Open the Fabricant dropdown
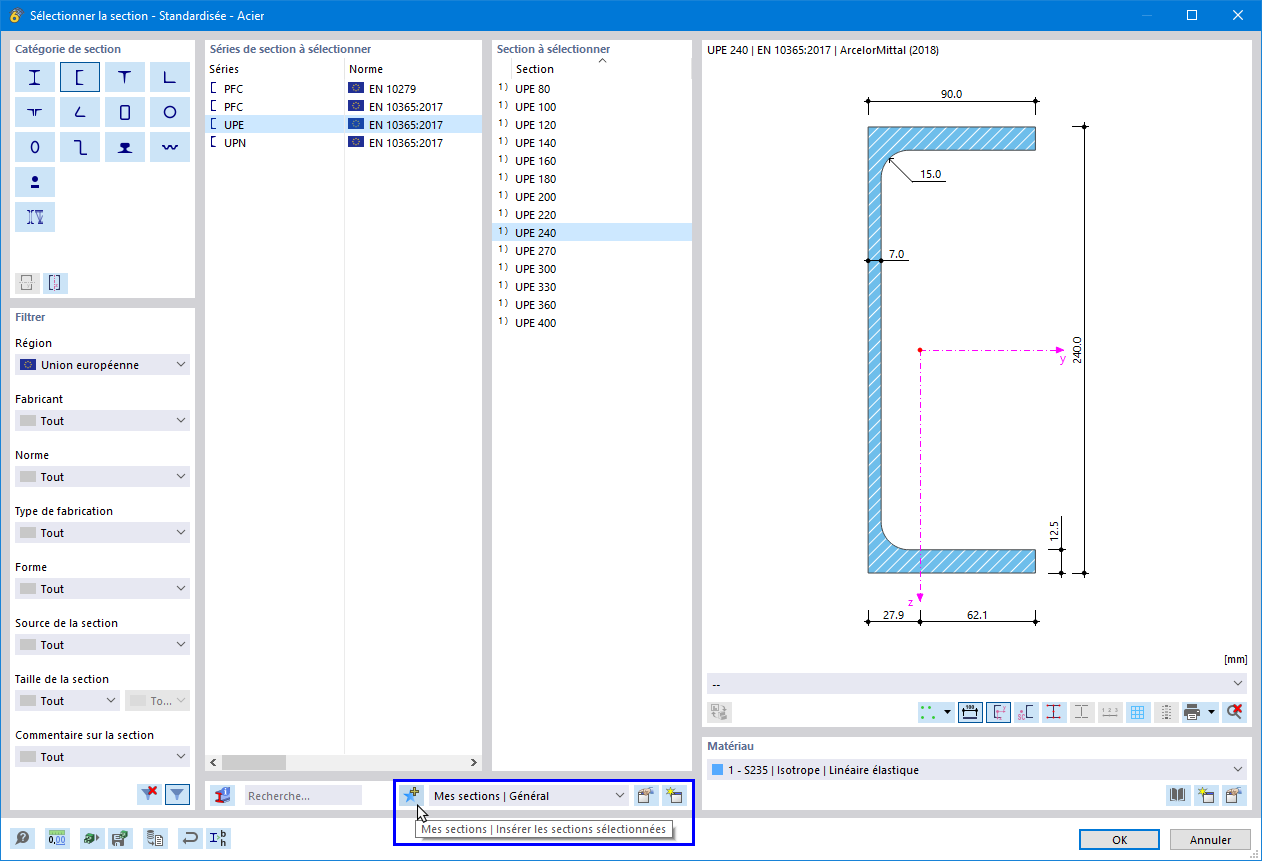Viewport: 1262px width, 861px height. click(102, 421)
